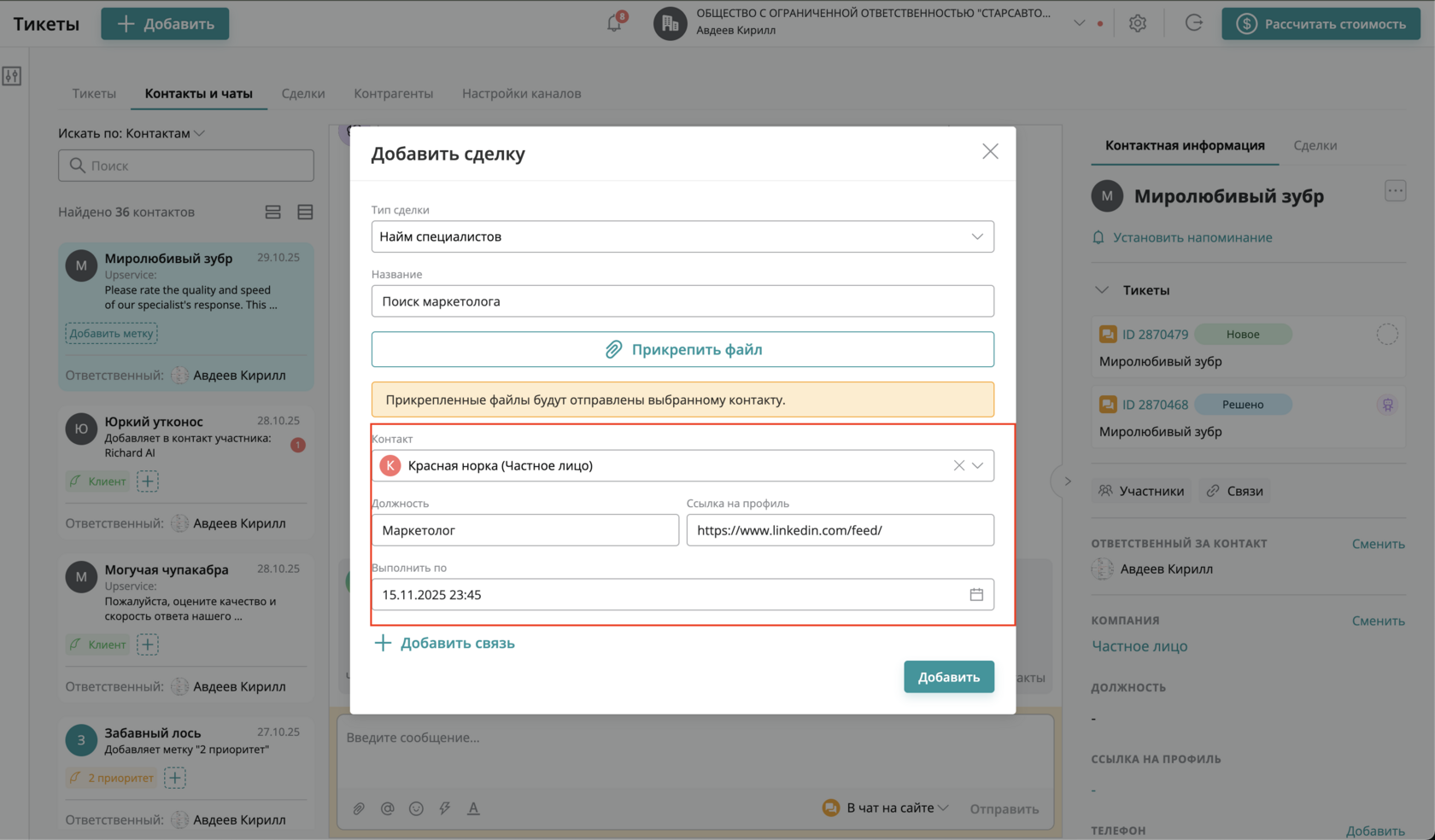Toggle status circle on ticket 2870479
Viewport: 1435px width, 840px height.
1386,335
